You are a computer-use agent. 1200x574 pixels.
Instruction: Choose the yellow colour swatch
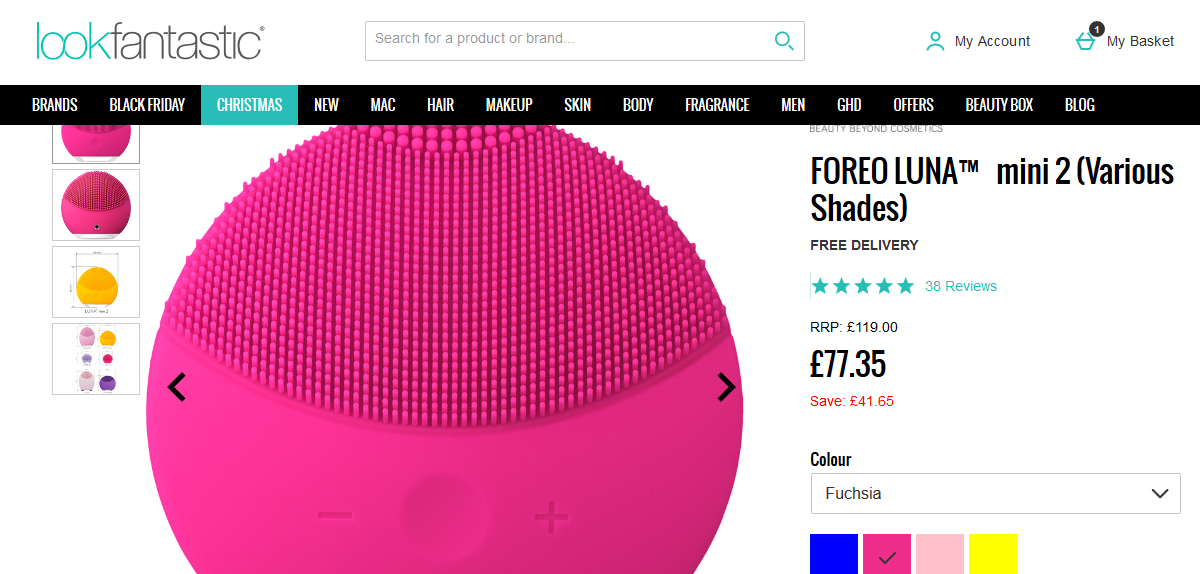[993, 554]
